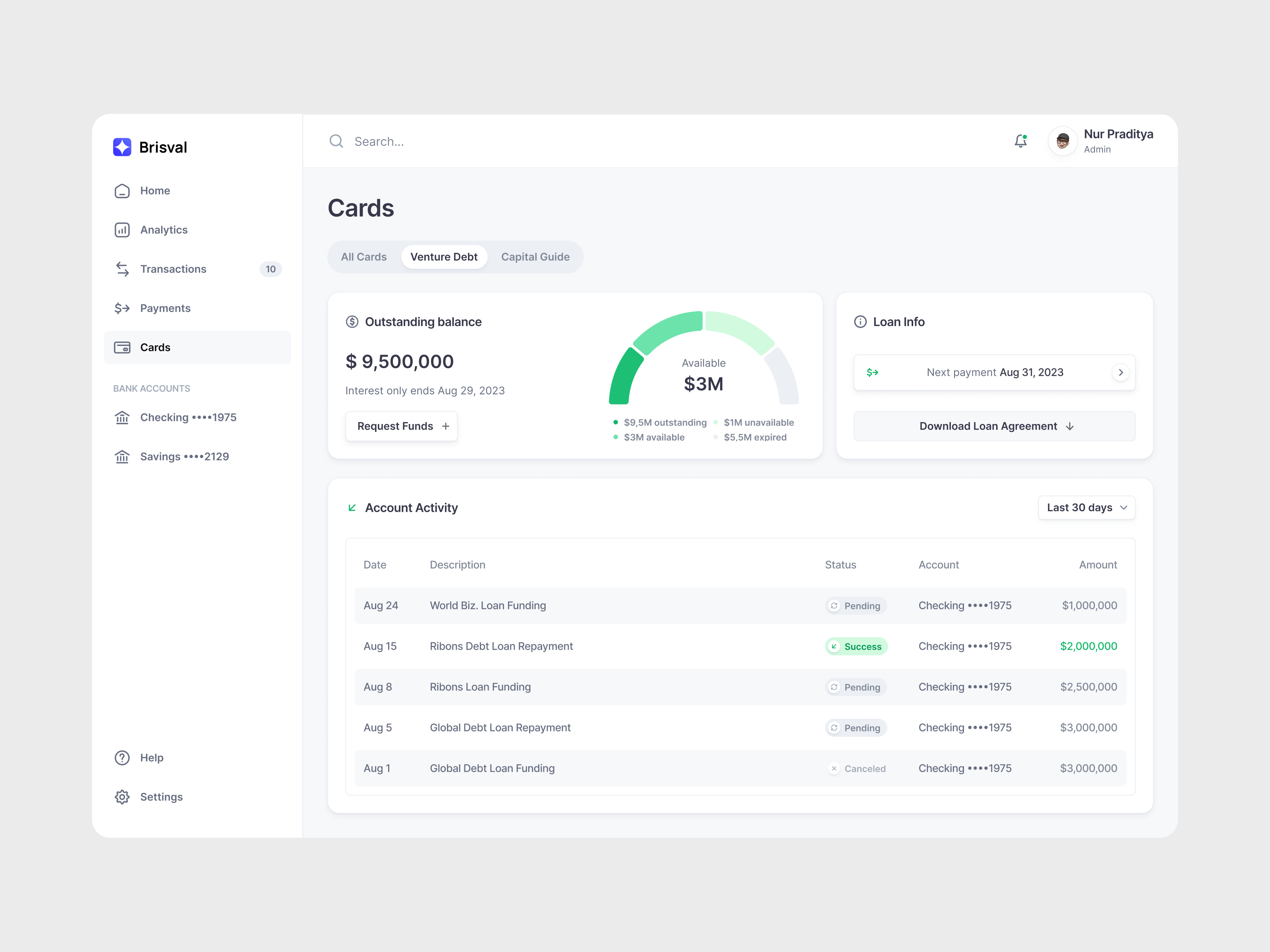Click the Download Loan Agreement button

click(994, 426)
